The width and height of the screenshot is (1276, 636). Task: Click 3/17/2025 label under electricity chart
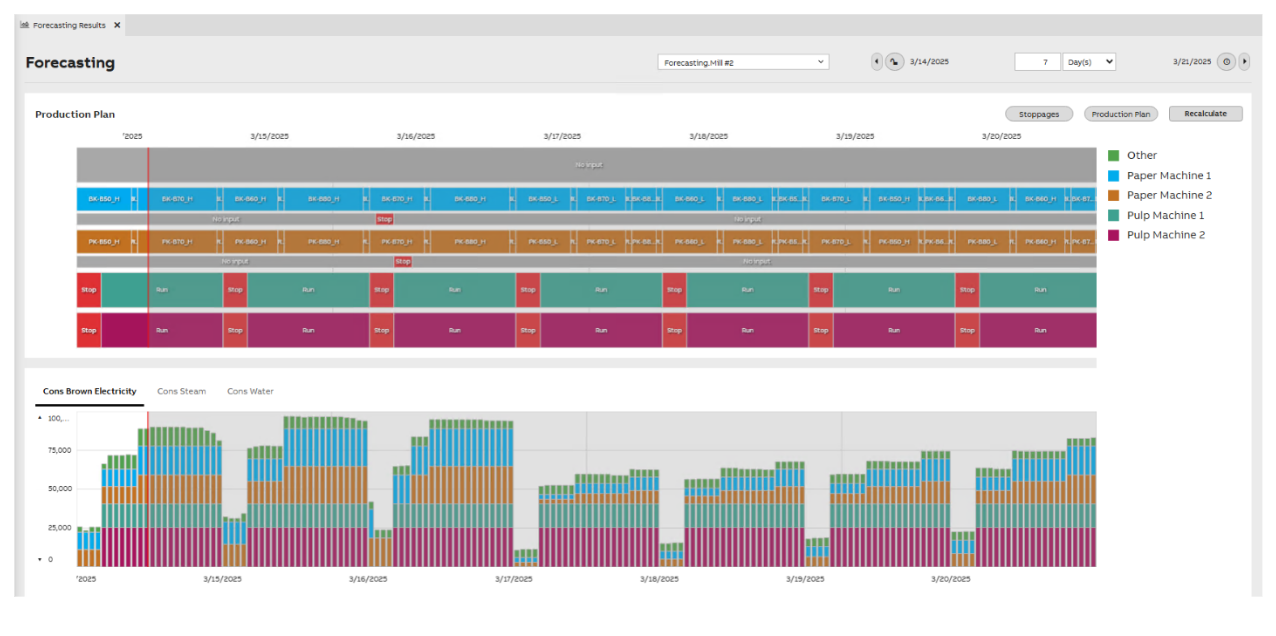click(x=514, y=578)
